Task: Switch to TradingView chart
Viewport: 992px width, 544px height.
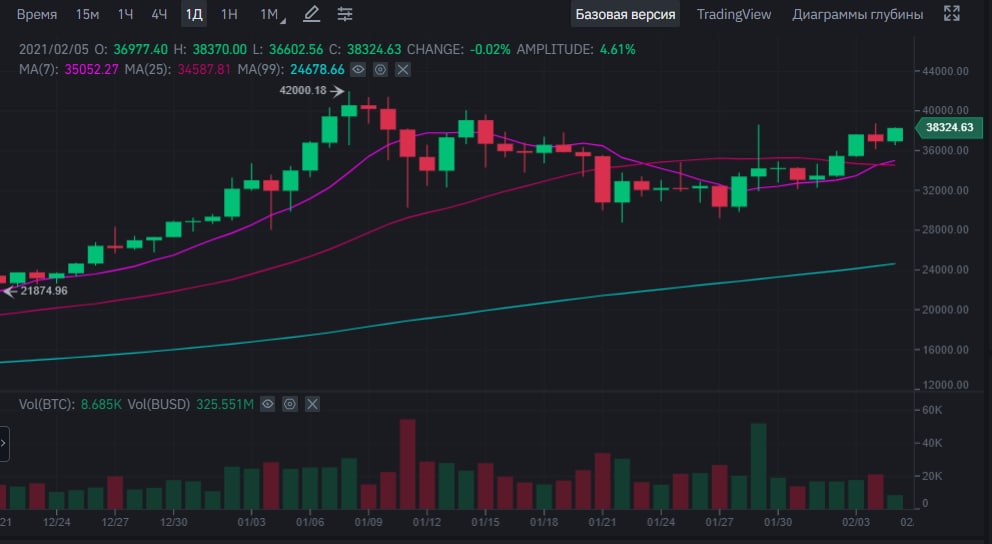Action: tap(734, 15)
